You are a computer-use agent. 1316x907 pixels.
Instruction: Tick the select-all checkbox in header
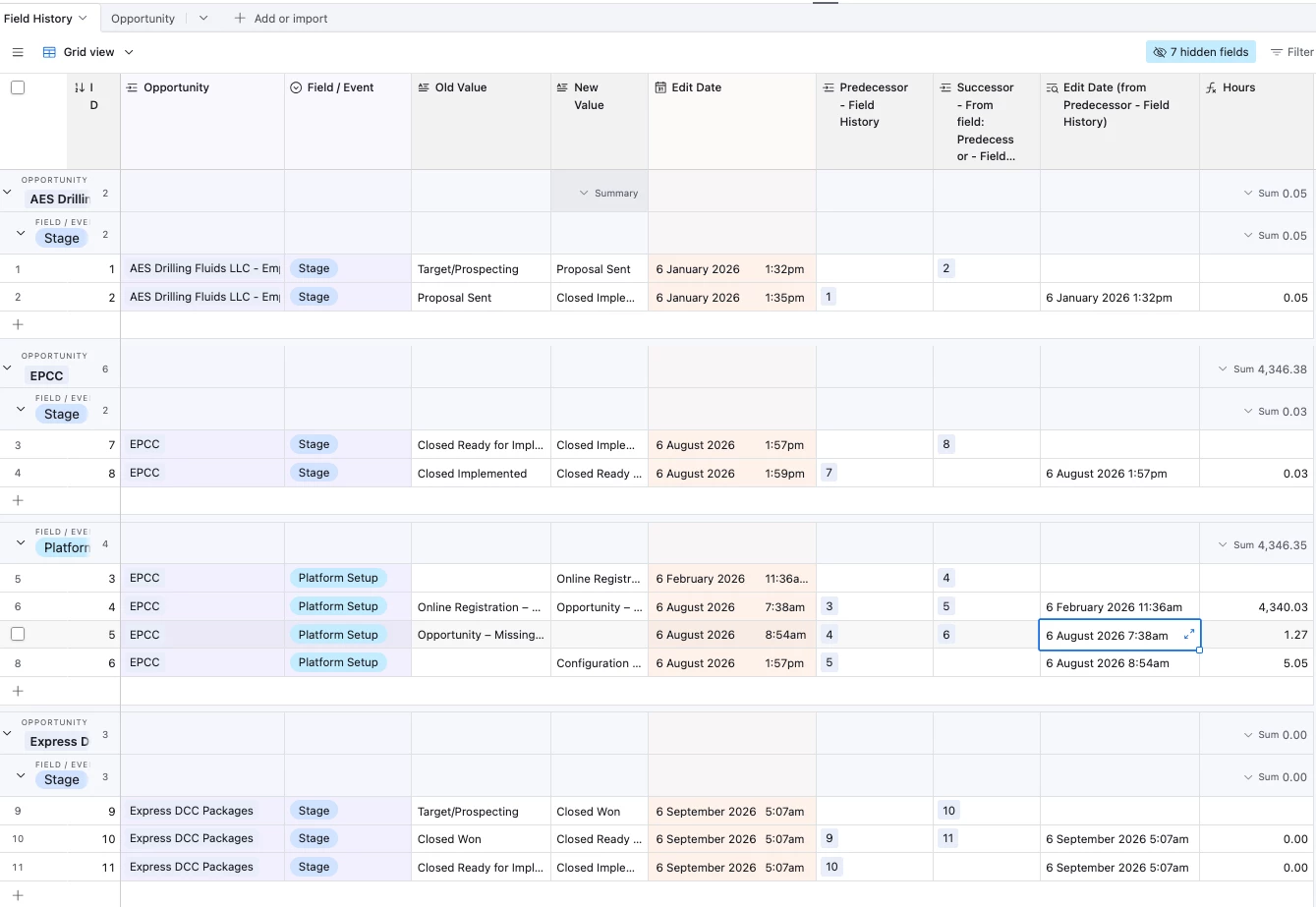[18, 87]
